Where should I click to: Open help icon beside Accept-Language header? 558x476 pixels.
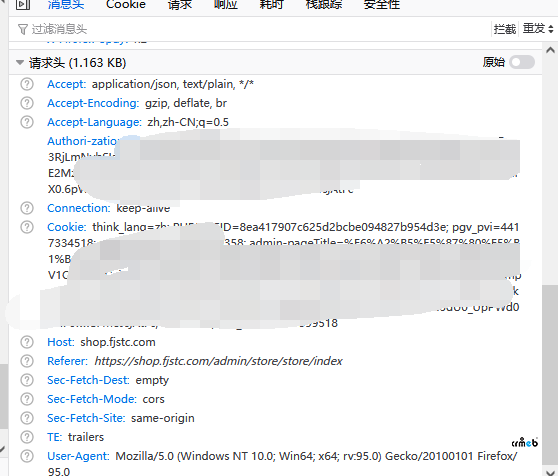pyautogui.click(x=27, y=122)
